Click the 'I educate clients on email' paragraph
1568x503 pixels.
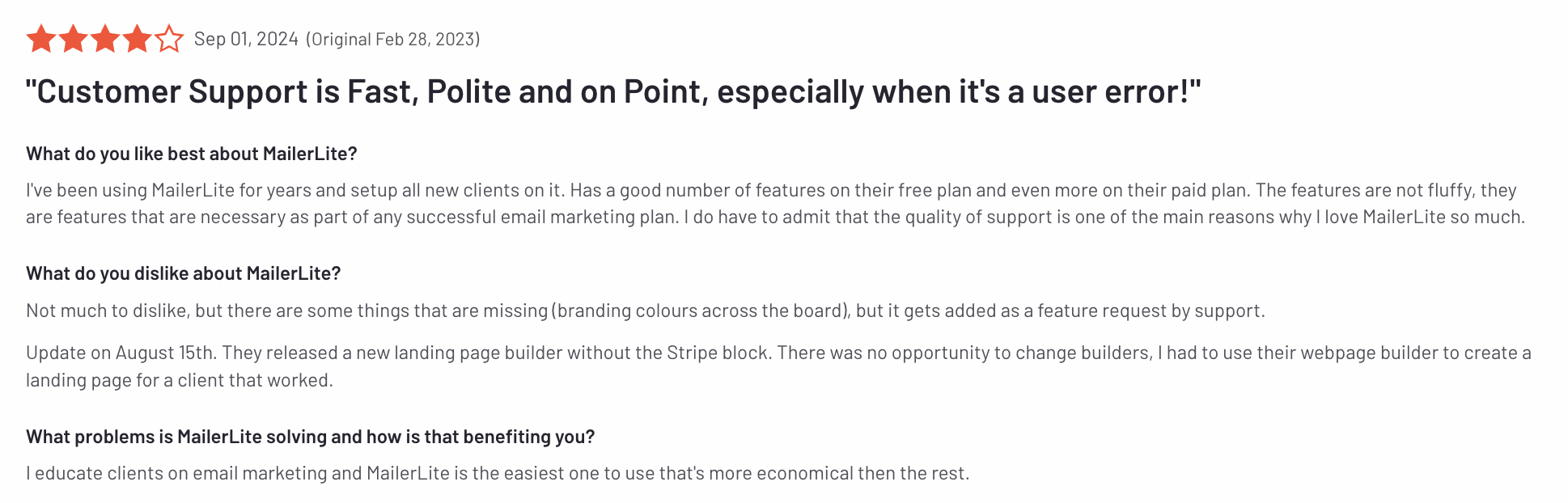(497, 473)
